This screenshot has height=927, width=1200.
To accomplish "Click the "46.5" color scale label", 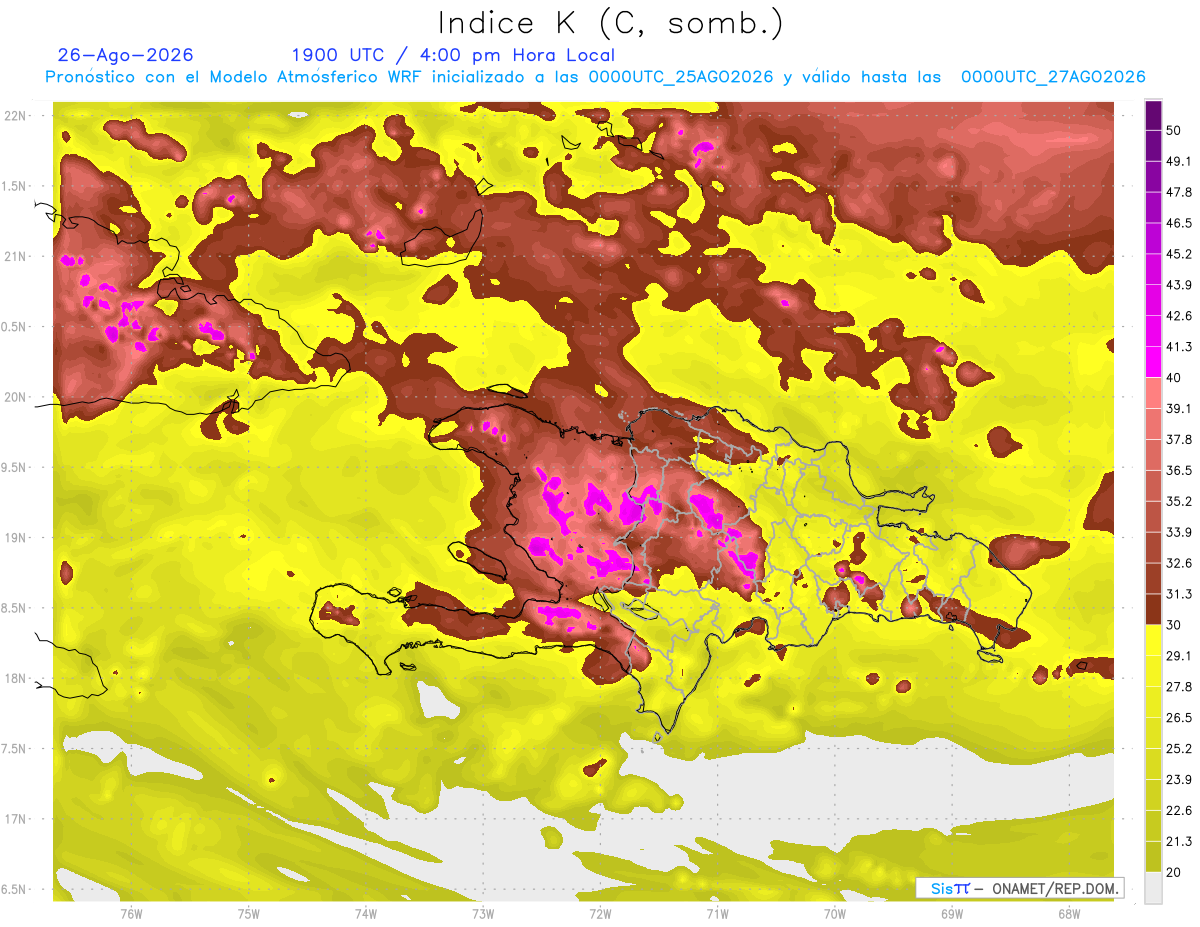I will [1179, 224].
